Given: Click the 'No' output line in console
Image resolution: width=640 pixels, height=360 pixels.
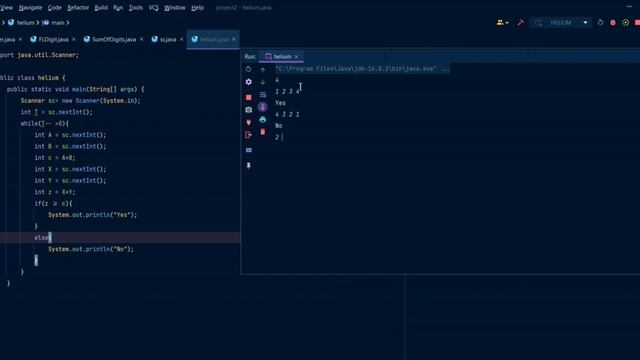Looking at the screenshot, I should [x=279, y=126].
